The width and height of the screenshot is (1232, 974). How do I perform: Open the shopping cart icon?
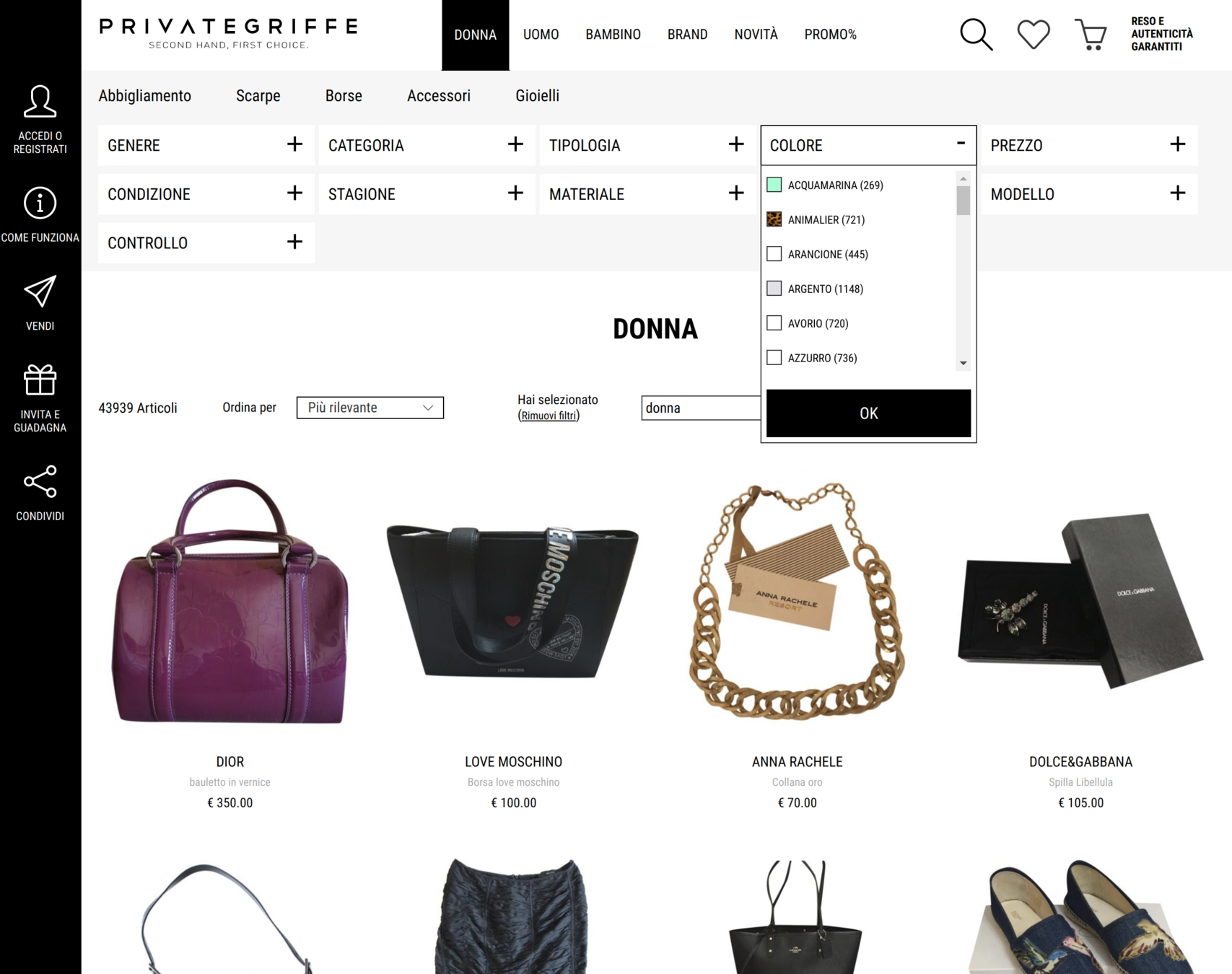(x=1091, y=35)
